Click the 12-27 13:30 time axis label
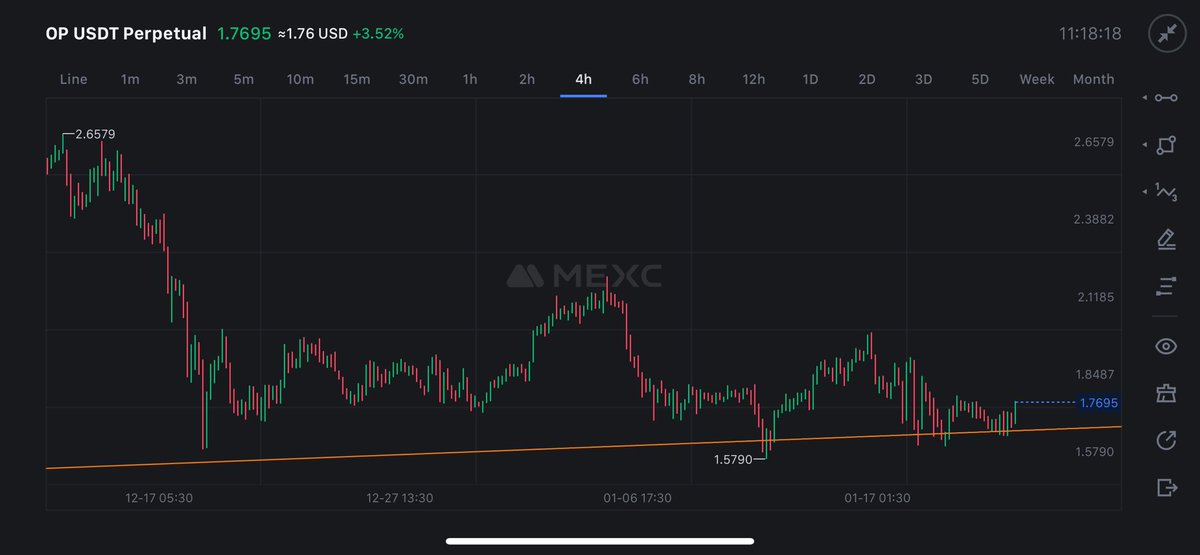Image resolution: width=1200 pixels, height=555 pixels. click(400, 497)
